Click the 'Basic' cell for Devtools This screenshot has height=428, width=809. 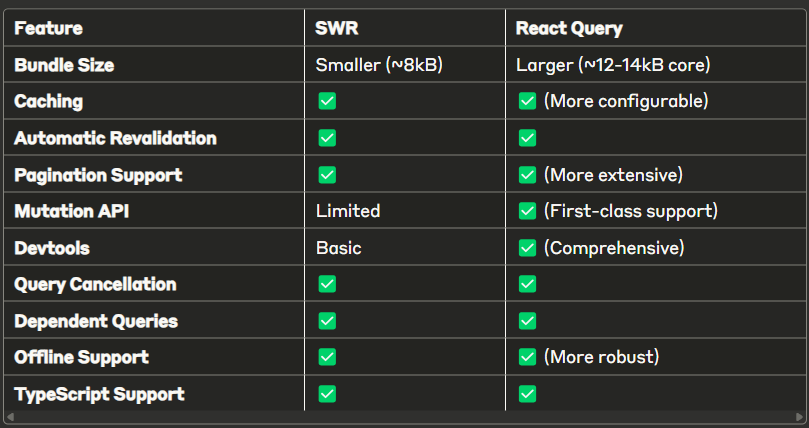tap(338, 248)
